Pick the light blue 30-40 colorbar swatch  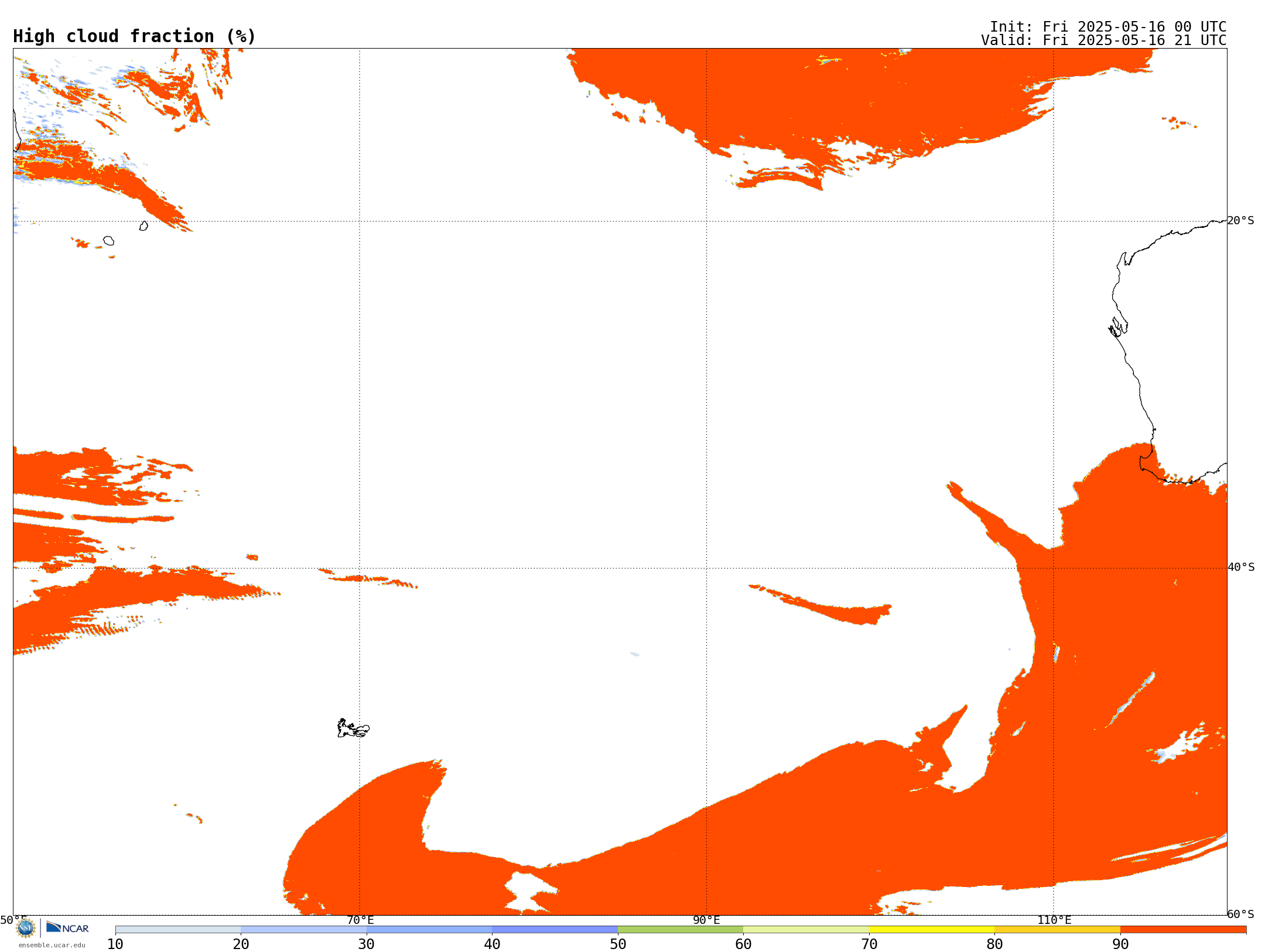(x=429, y=930)
